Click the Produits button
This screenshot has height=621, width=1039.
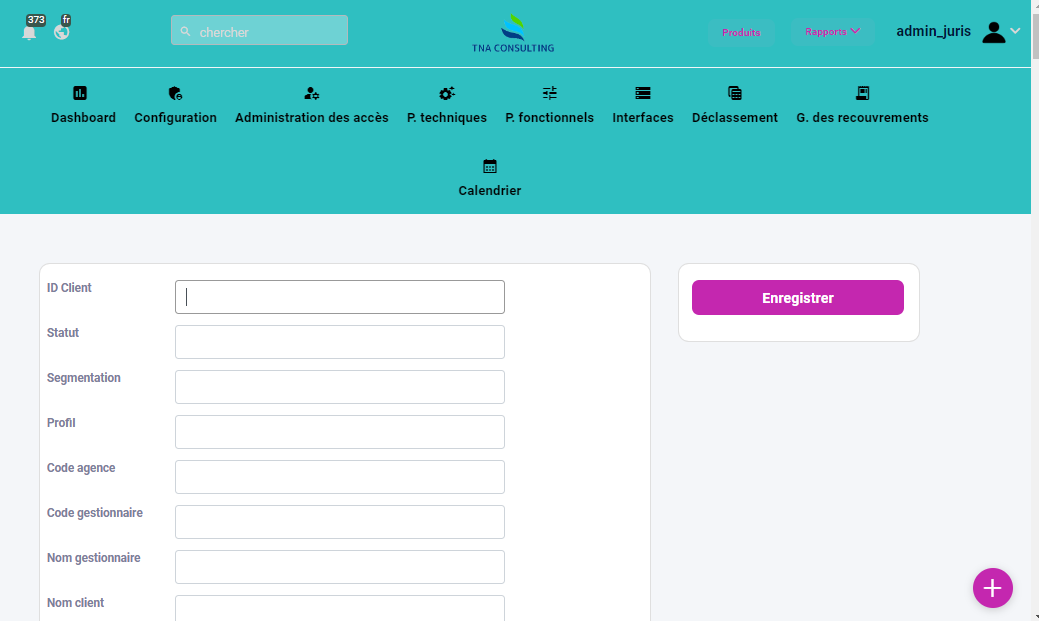point(741,33)
